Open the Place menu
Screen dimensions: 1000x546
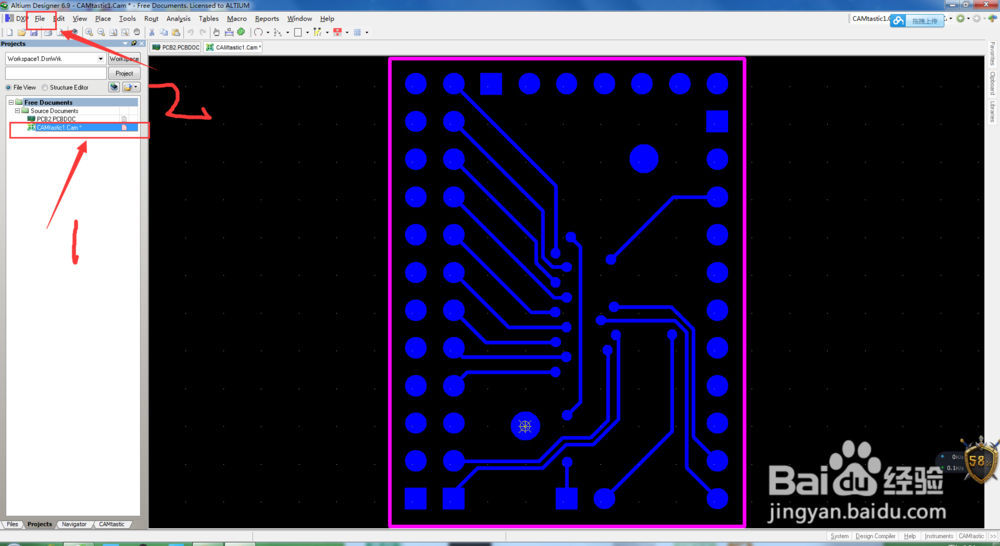[103, 18]
